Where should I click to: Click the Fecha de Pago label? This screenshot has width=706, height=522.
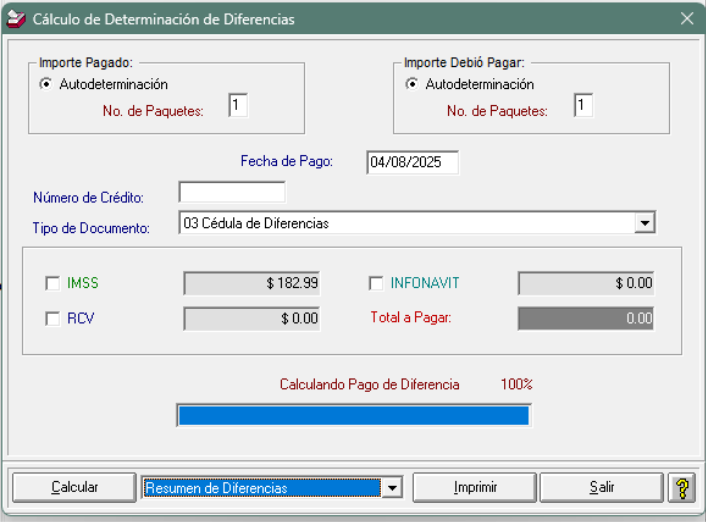point(287,161)
